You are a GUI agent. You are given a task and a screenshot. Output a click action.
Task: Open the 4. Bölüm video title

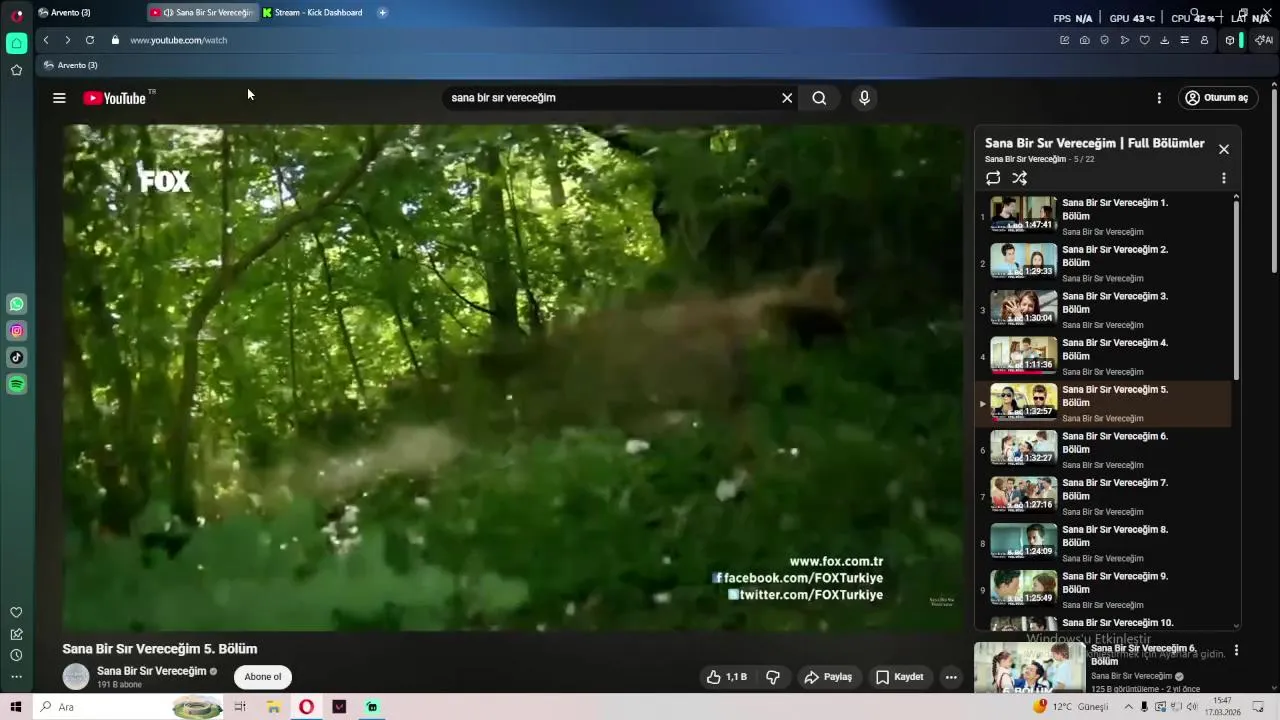pos(1115,349)
